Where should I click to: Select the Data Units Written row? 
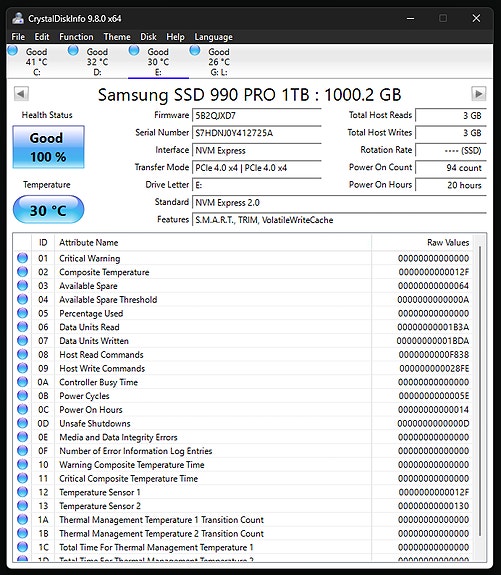point(243,341)
